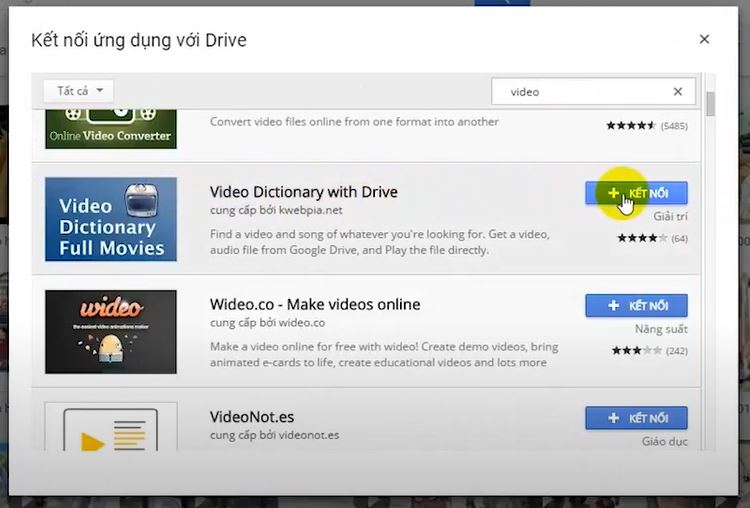This screenshot has height=508, width=750.
Task: Click the Make a video online description
Action: point(384,354)
